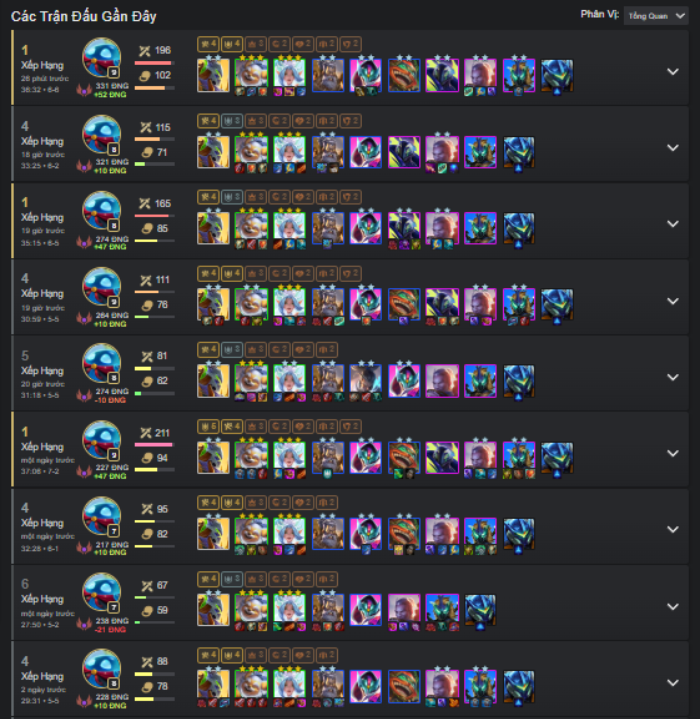
Task: Click the damage bar under 211
Action: point(154,445)
